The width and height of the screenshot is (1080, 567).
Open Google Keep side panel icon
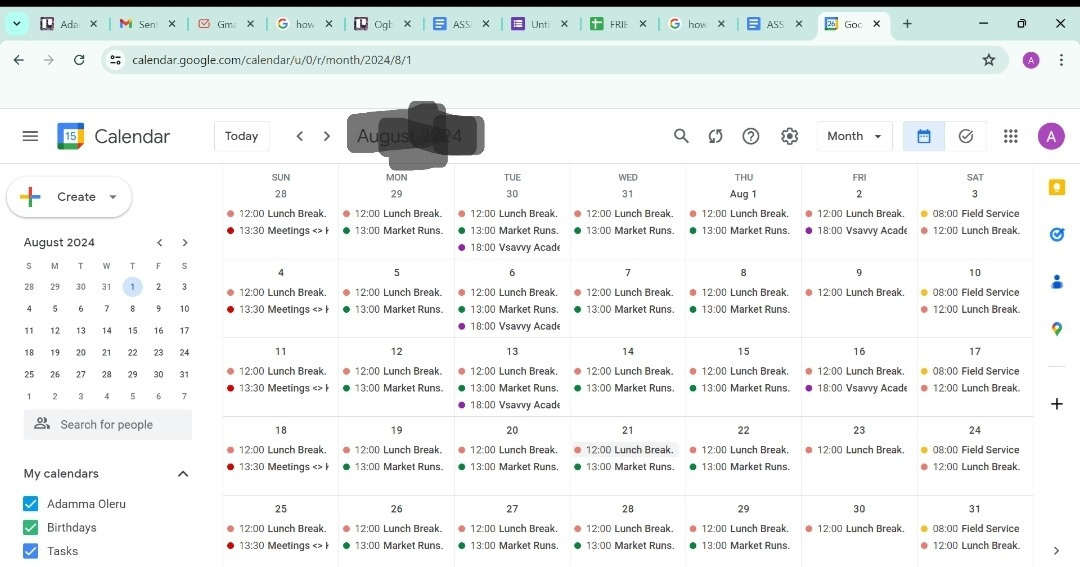(x=1057, y=187)
